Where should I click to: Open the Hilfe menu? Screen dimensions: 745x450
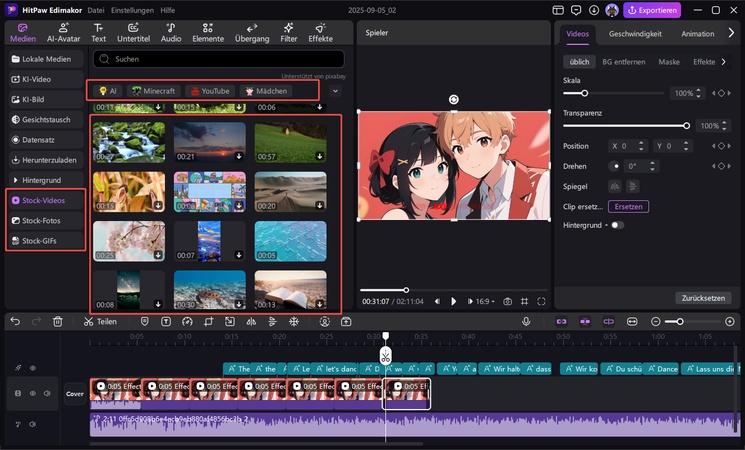tap(167, 10)
